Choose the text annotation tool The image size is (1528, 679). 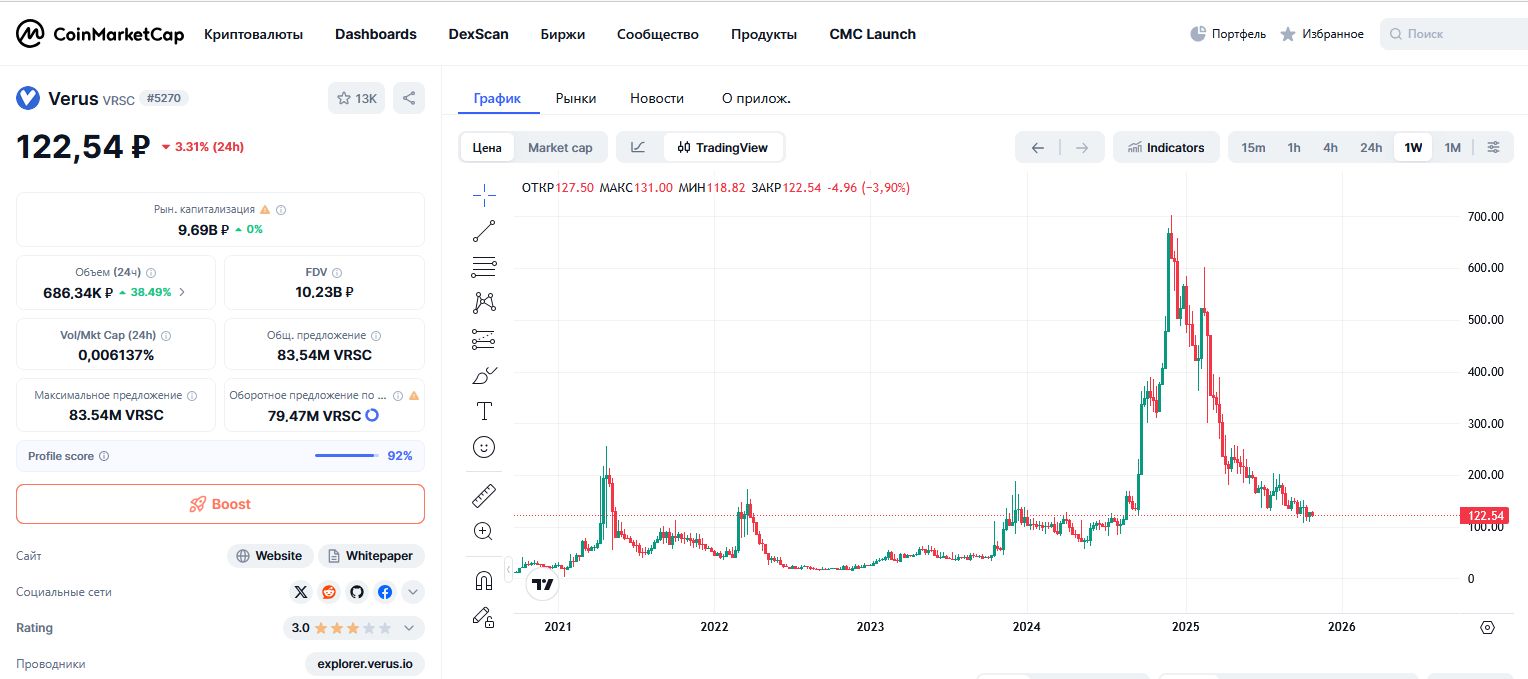coord(484,411)
